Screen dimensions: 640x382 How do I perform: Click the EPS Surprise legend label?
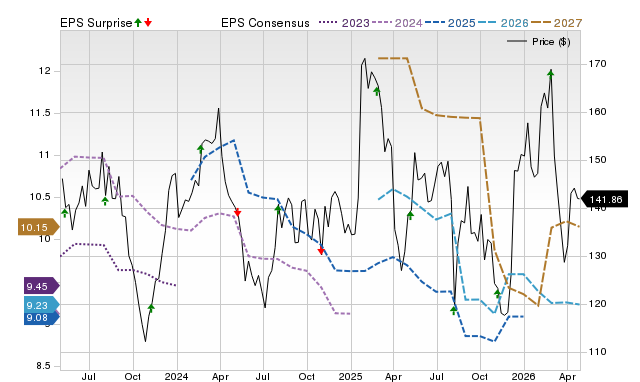point(96,23)
